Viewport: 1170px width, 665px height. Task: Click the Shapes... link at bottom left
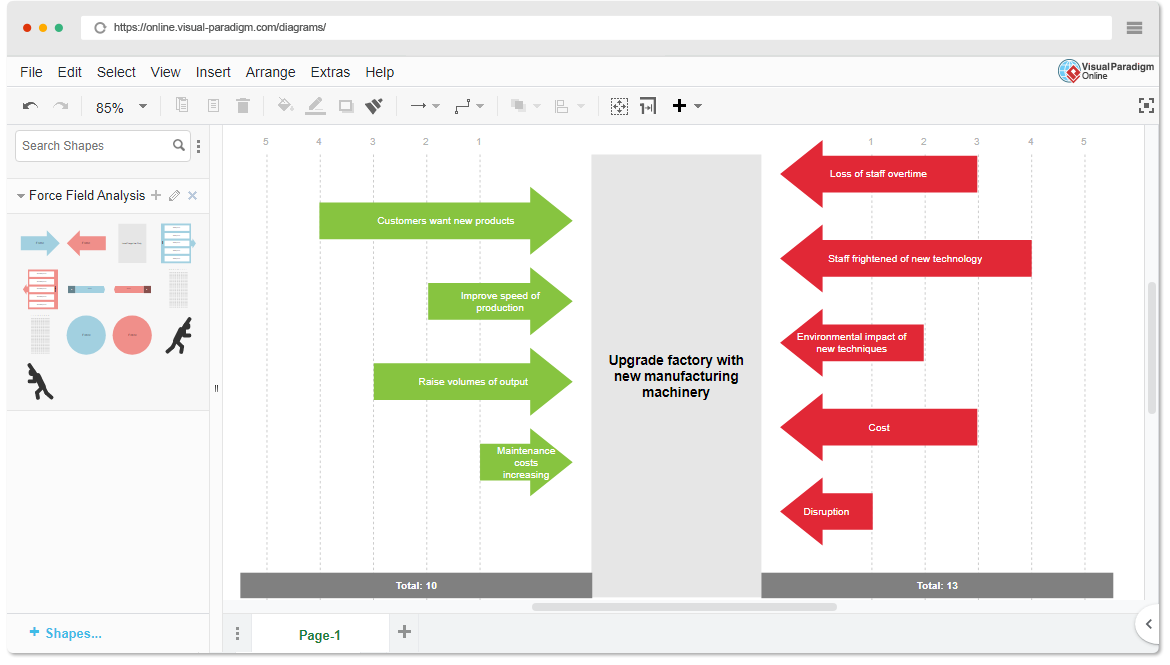pyautogui.click(x=66, y=633)
